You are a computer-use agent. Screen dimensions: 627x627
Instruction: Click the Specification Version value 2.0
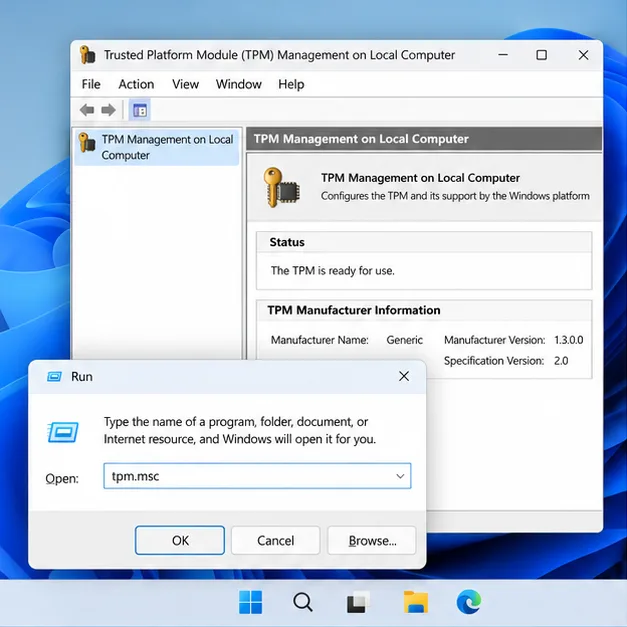[x=561, y=361]
